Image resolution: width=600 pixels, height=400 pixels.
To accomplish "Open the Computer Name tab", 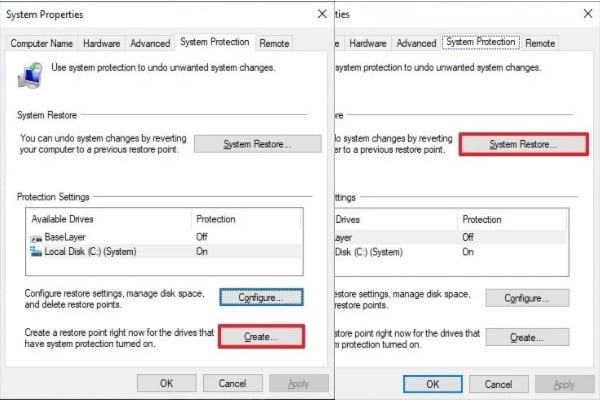I will tap(40, 44).
